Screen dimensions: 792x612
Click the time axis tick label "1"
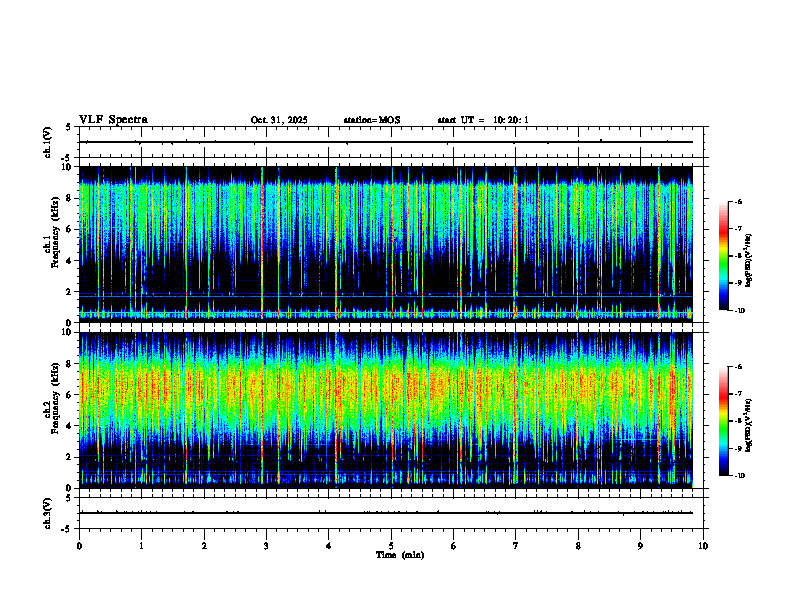(141, 546)
